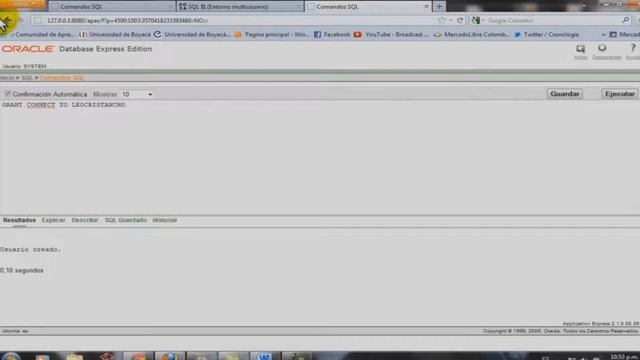The width and height of the screenshot is (640, 360).
Task: Switch to the first Comandos SQL tab
Action: 111,7
